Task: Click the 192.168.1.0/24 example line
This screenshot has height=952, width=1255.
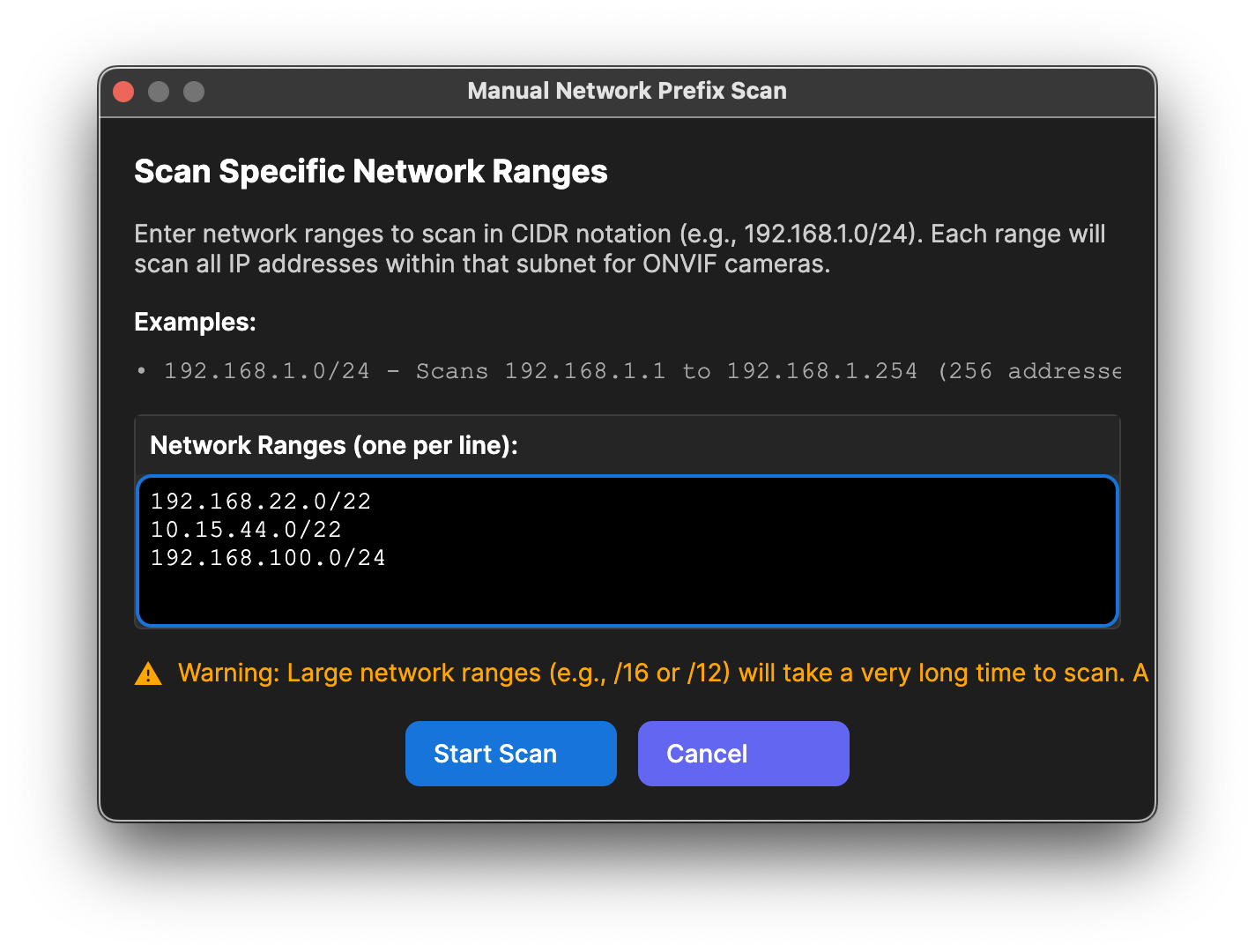Action: click(x=628, y=371)
